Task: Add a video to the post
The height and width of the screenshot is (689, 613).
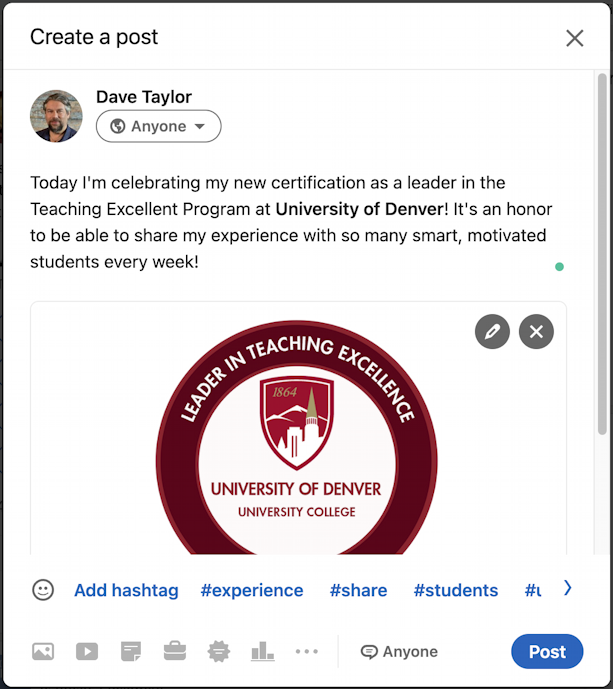Action: click(x=87, y=651)
